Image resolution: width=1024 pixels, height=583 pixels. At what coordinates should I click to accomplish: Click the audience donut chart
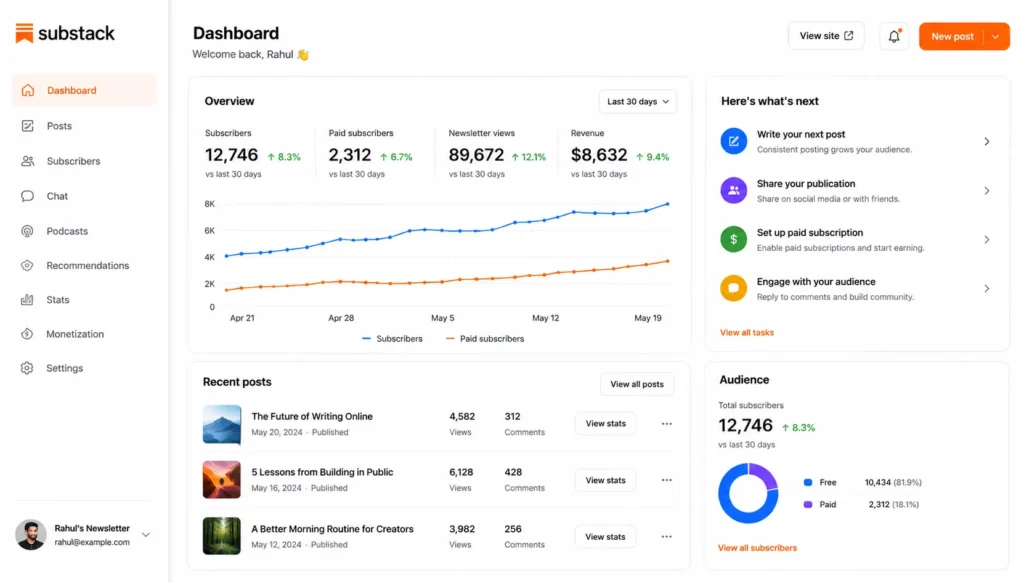coord(748,493)
